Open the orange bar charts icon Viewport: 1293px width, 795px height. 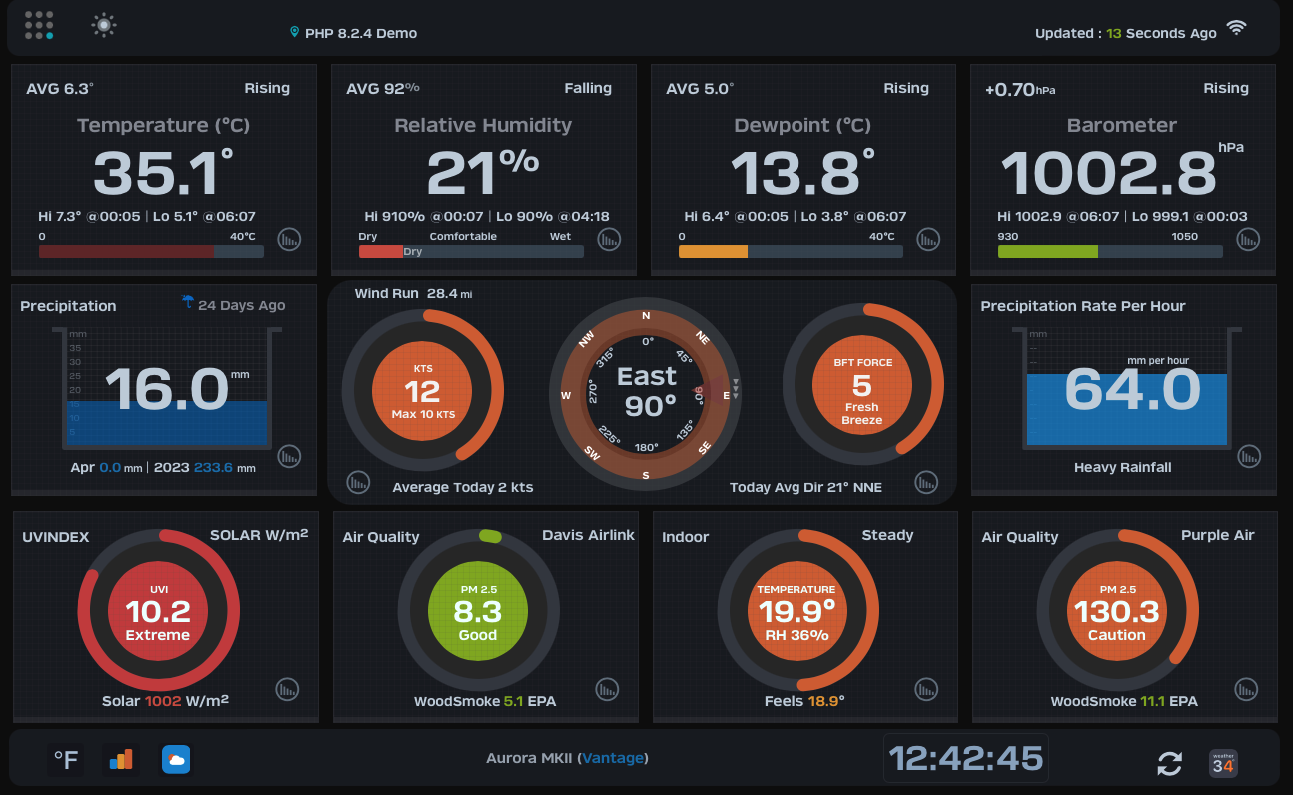click(121, 760)
